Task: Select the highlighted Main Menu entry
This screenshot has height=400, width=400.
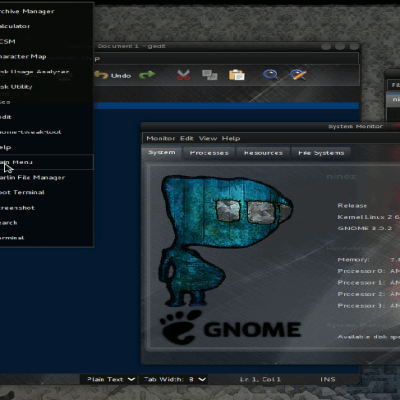Action: (47, 162)
